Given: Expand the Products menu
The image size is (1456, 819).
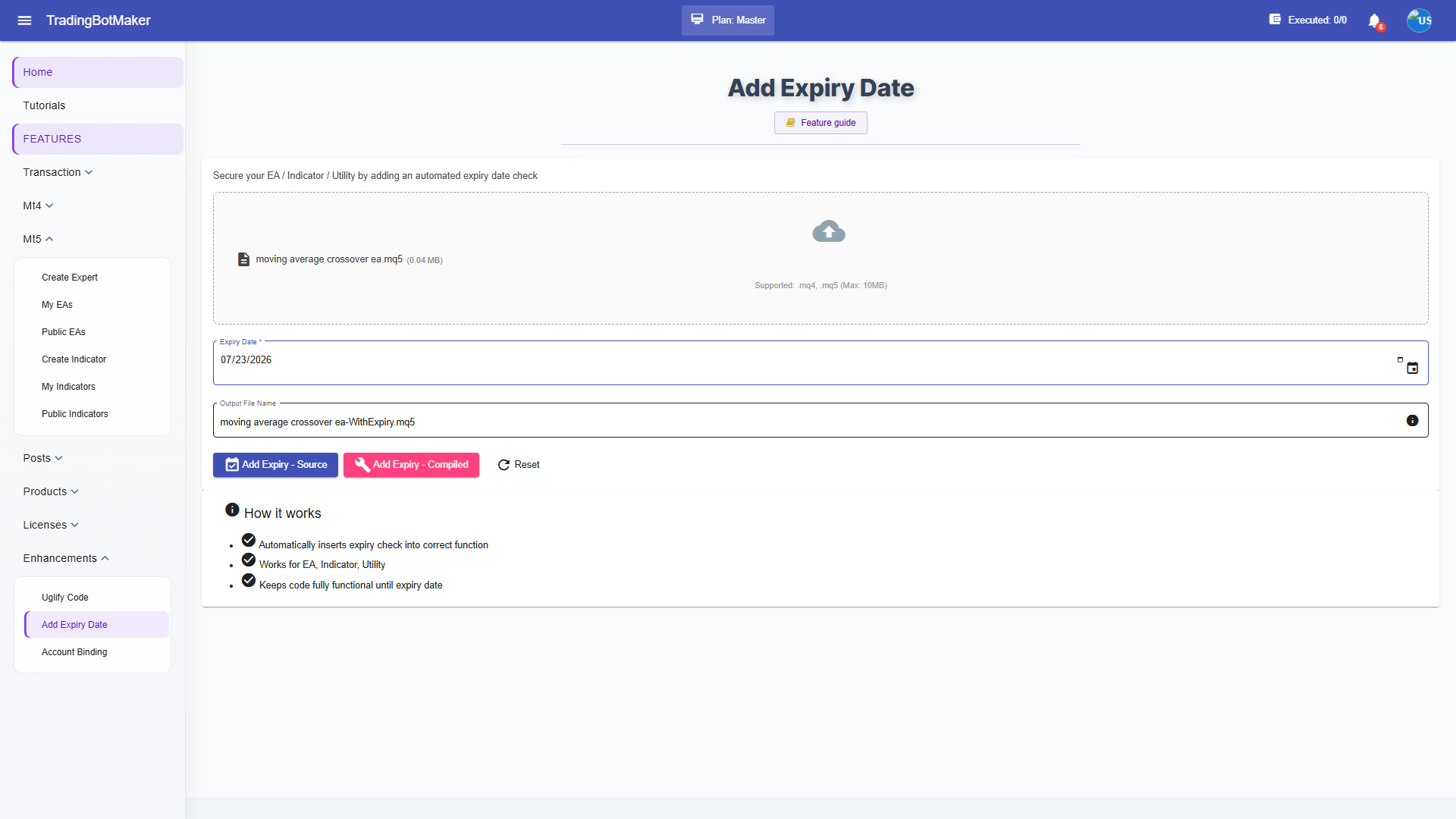Looking at the screenshot, I should pyautogui.click(x=51, y=491).
